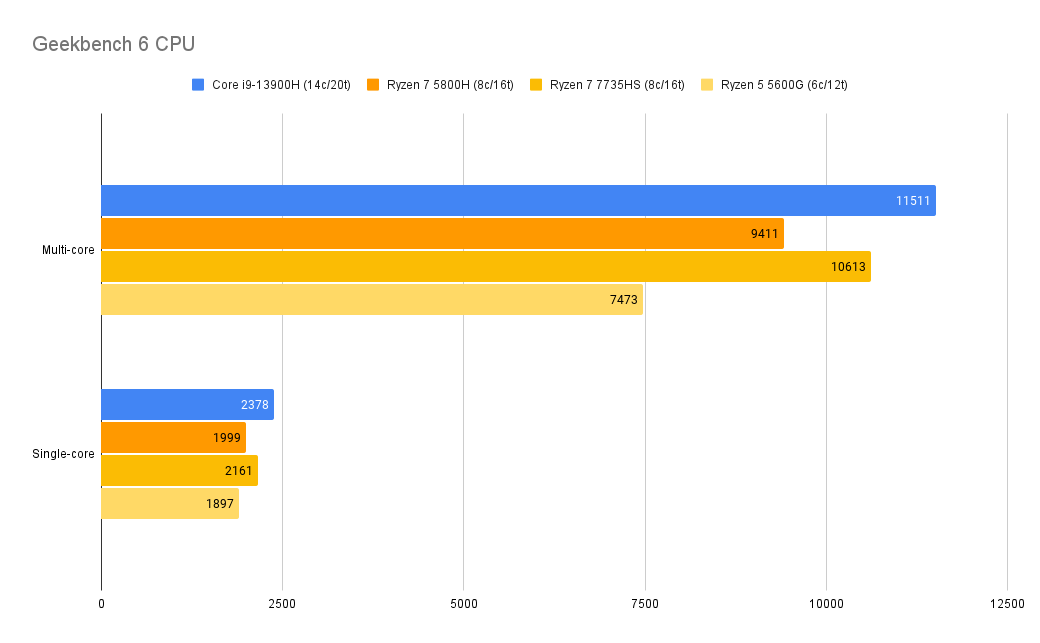Click the blue Core i9-13900H legend swatch
1040x643 pixels.
pos(198,85)
